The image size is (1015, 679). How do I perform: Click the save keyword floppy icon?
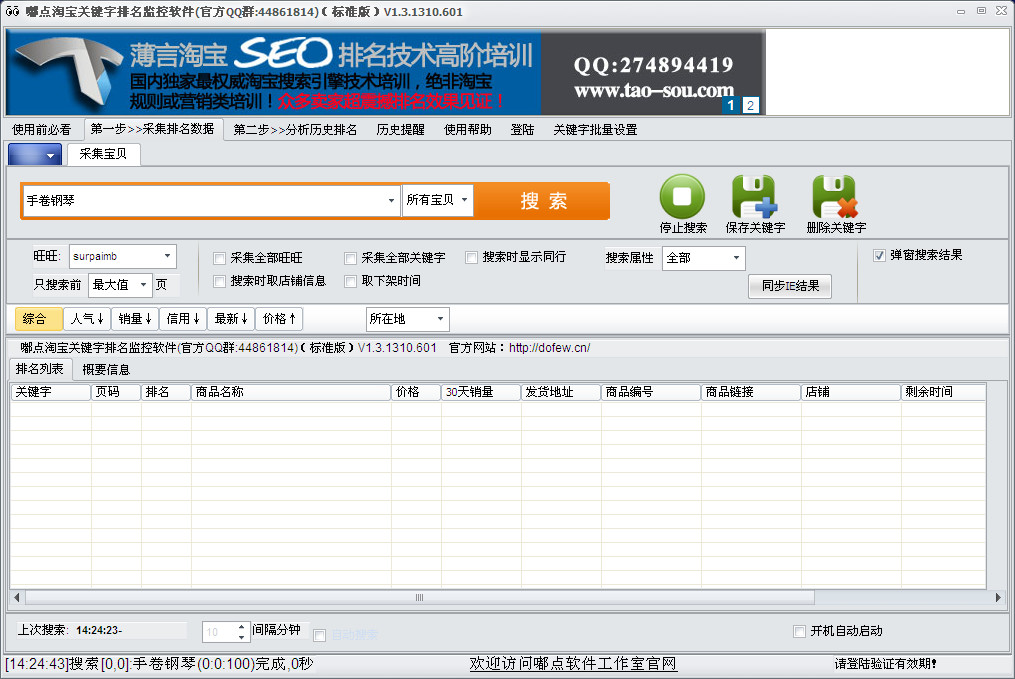point(754,196)
